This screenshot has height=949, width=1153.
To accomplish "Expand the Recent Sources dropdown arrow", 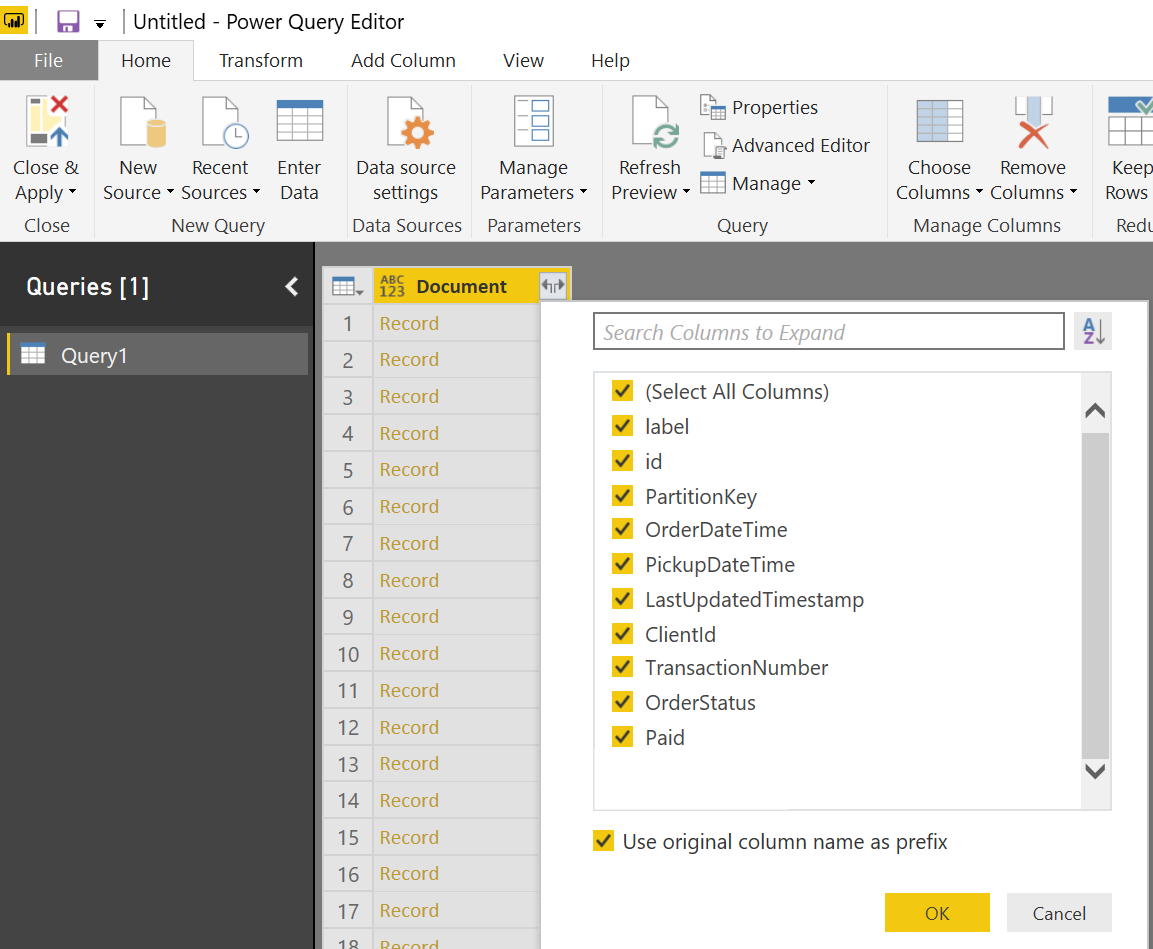I will click(x=256, y=192).
